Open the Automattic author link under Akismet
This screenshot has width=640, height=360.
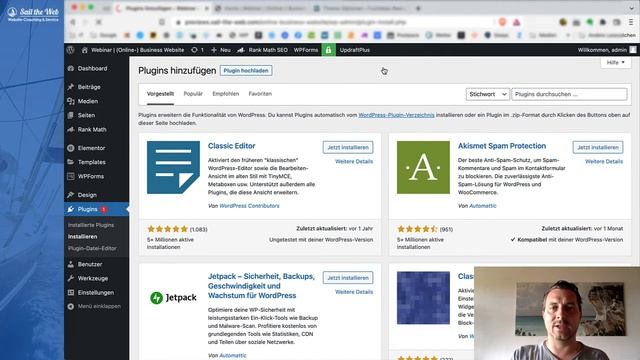click(x=483, y=206)
